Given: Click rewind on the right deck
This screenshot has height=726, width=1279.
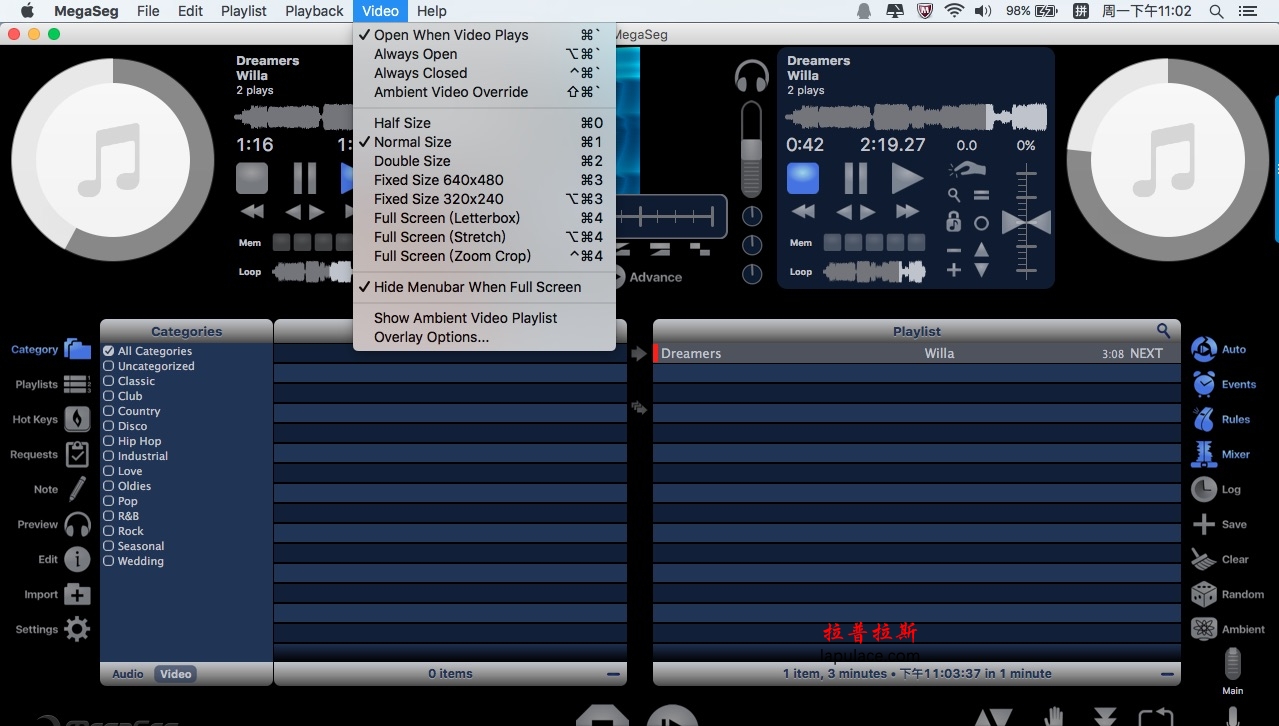Looking at the screenshot, I should tap(803, 212).
